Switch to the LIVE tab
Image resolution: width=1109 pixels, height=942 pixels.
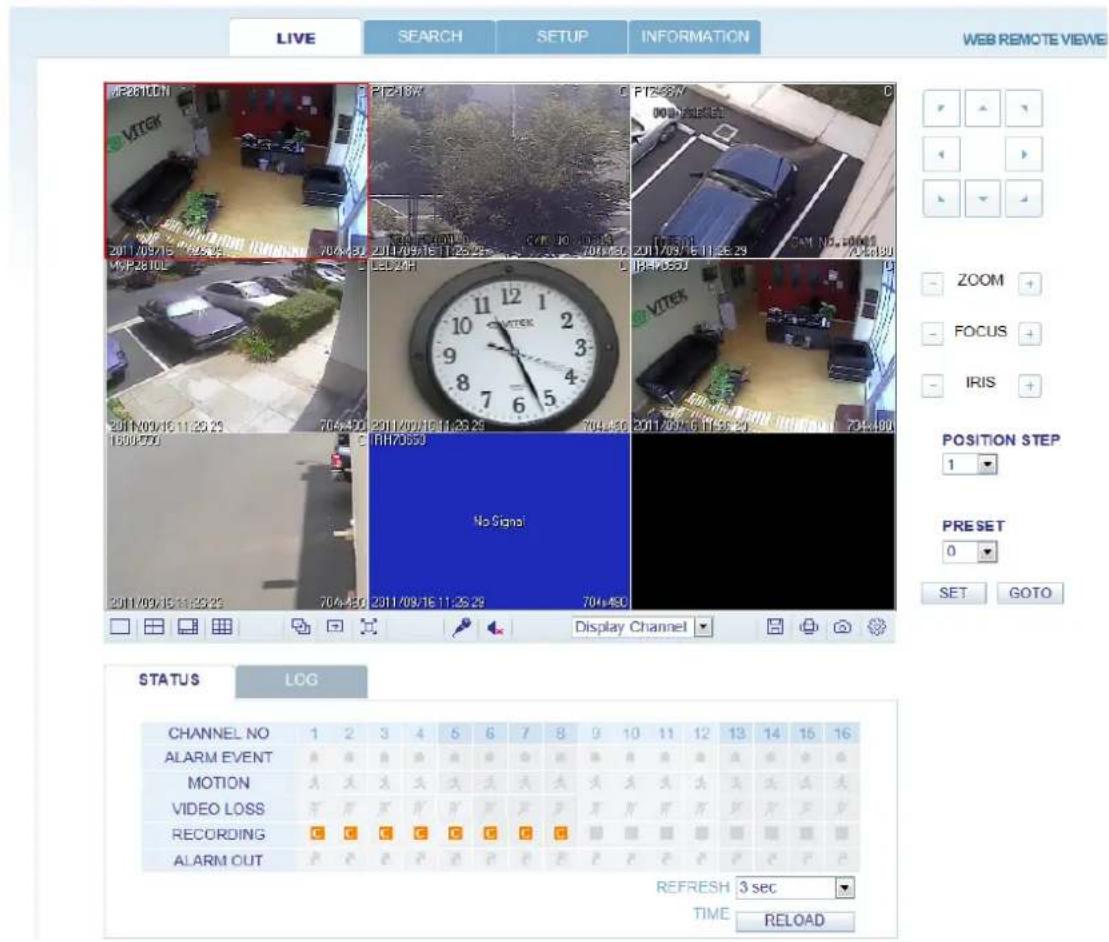pos(296,38)
